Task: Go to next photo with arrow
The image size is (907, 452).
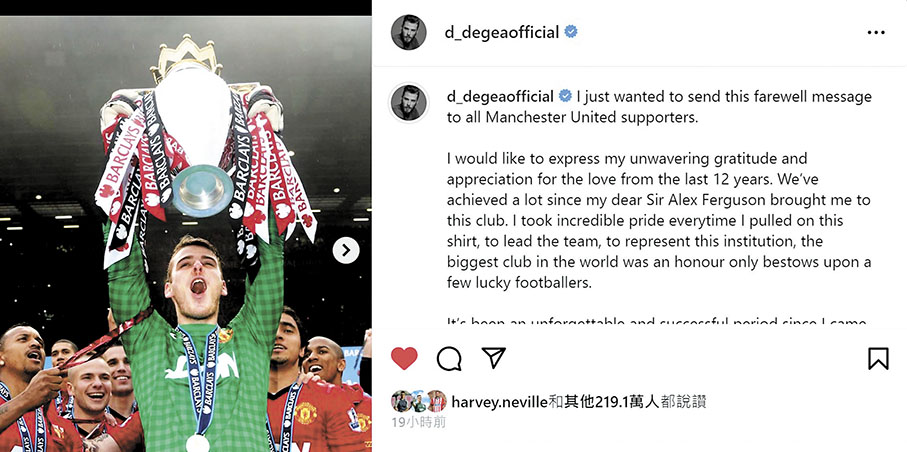Action: point(346,250)
